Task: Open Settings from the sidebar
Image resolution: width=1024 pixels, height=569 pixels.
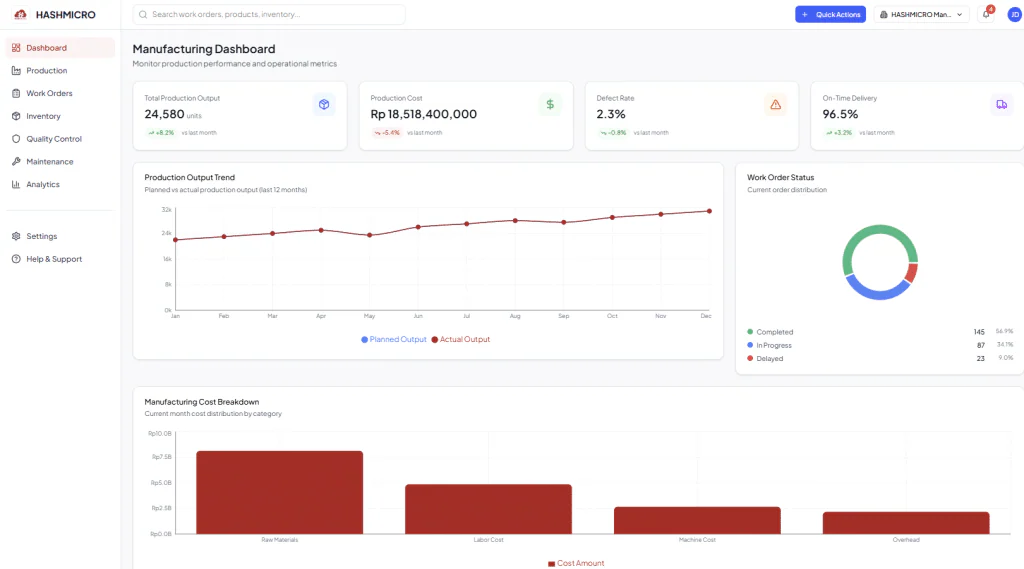Action: (60, 236)
